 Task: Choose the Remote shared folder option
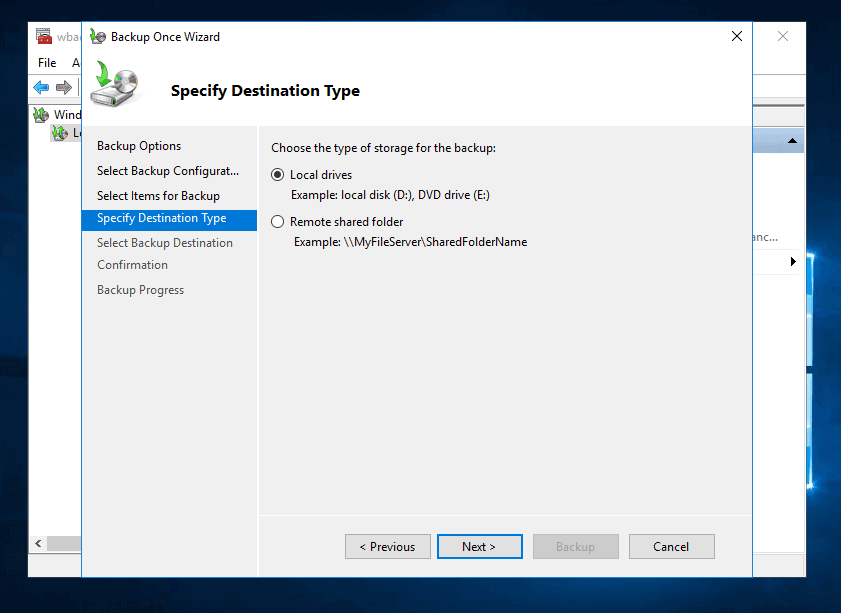[278, 222]
